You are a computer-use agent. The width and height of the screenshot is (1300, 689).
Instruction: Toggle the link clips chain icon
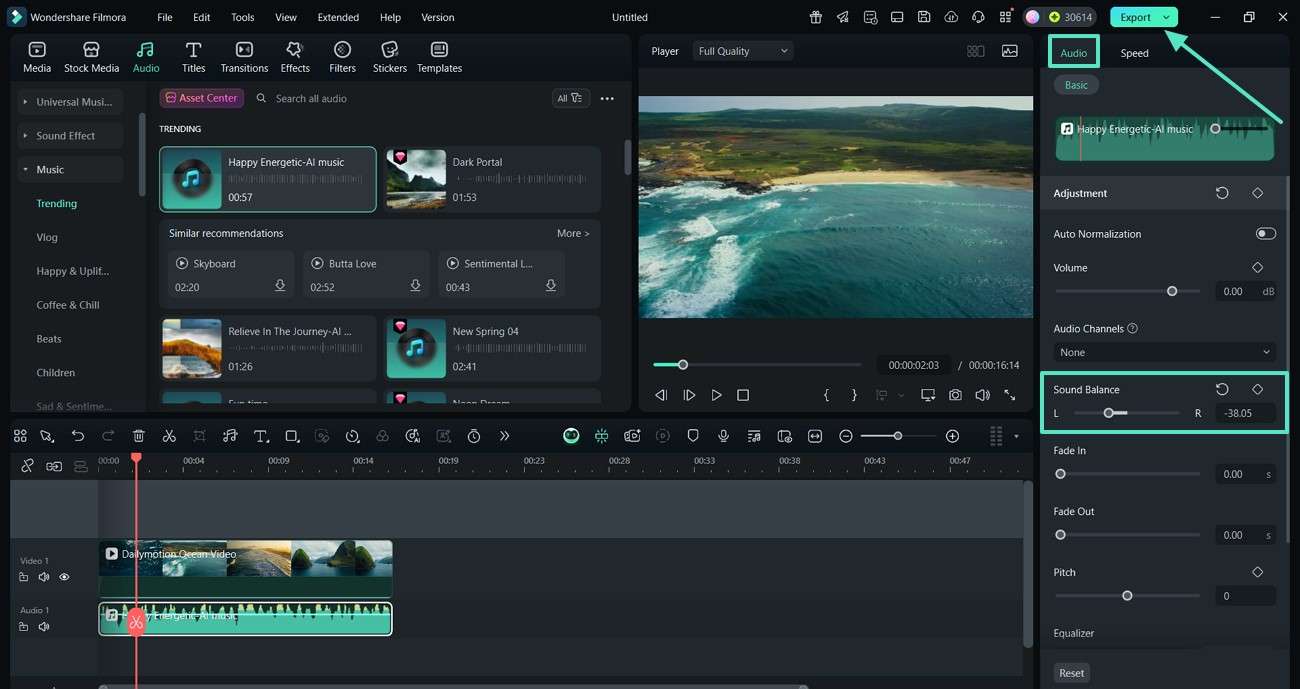[x=27, y=465]
